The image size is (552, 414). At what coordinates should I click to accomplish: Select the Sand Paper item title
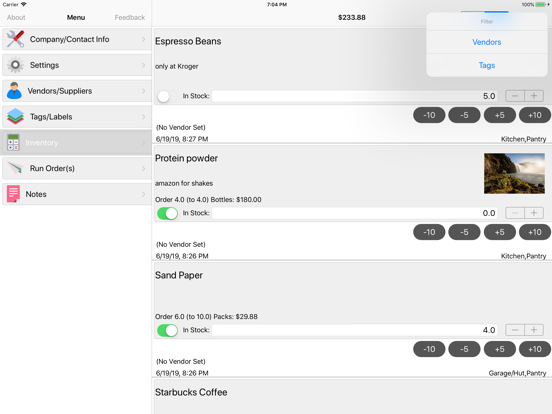click(179, 275)
